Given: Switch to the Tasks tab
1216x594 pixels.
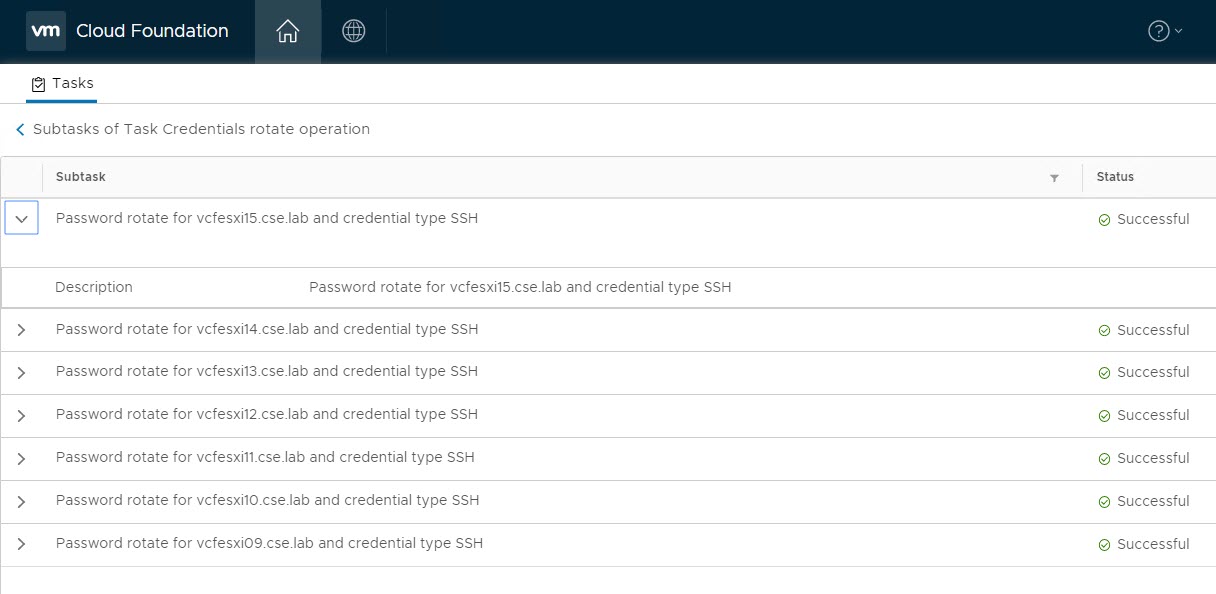Looking at the screenshot, I should point(72,83).
